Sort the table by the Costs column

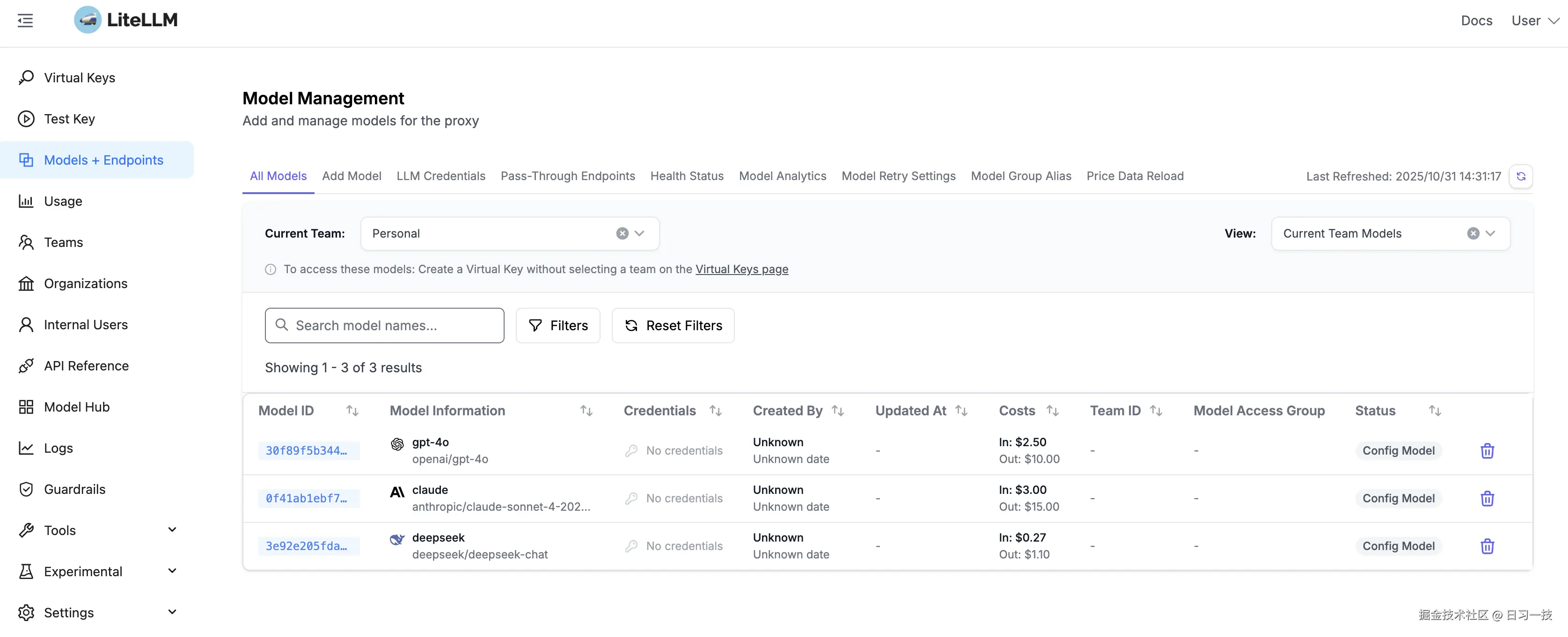pyautogui.click(x=1053, y=411)
